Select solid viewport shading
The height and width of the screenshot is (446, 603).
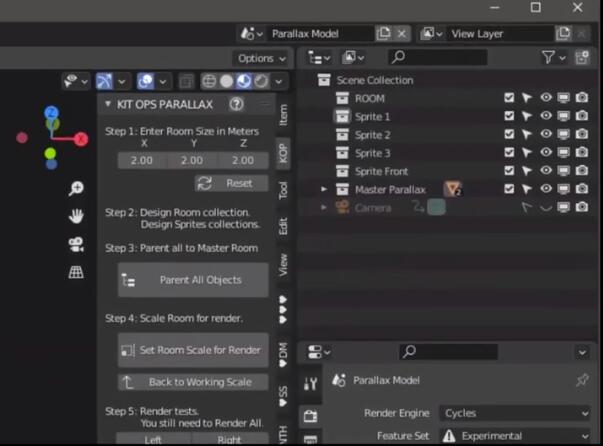tap(227, 81)
